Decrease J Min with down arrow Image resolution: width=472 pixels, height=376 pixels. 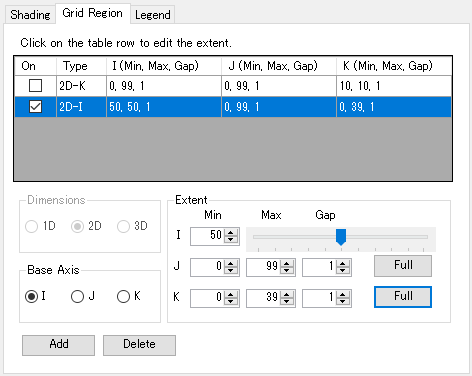pos(231,271)
